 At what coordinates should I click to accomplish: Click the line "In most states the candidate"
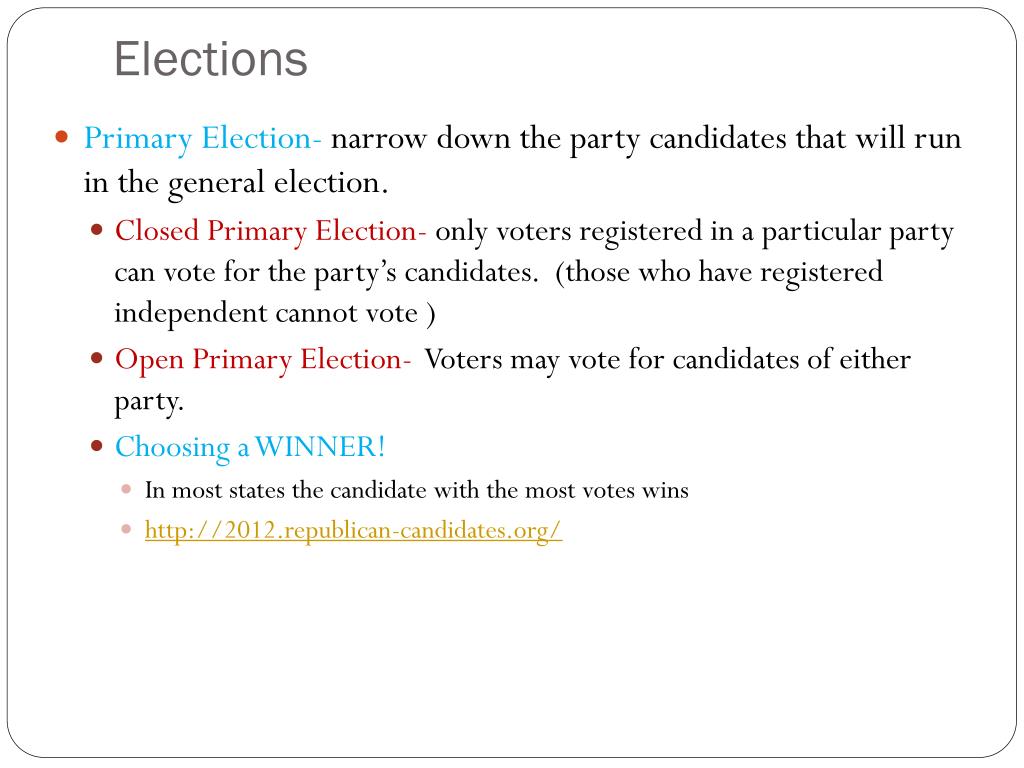(x=416, y=491)
